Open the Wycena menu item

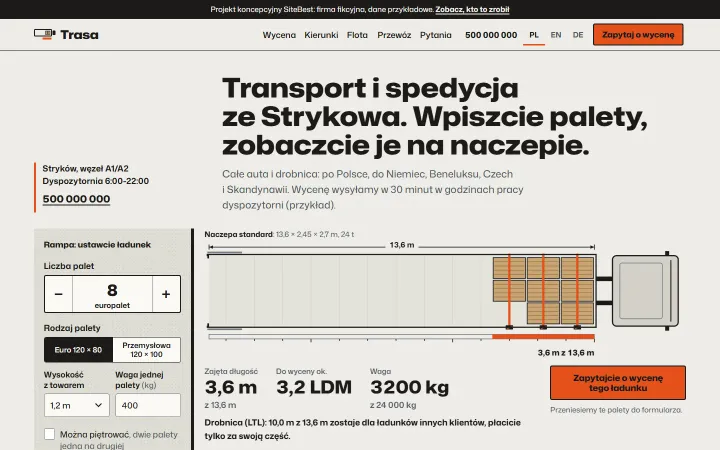click(279, 35)
